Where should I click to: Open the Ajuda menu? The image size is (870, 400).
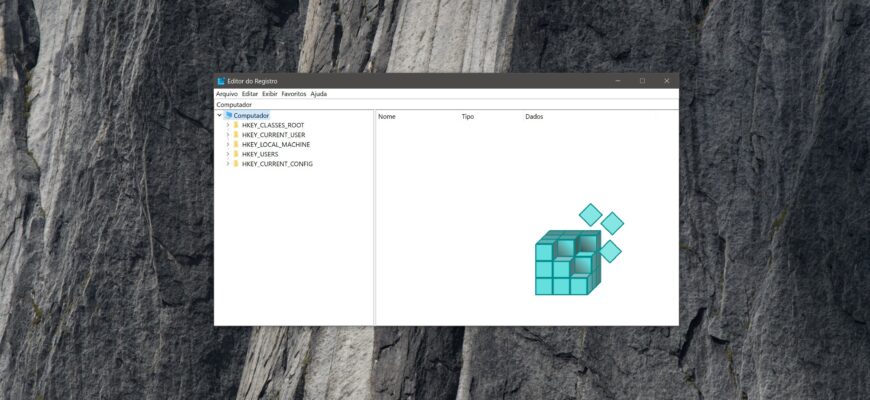click(319, 94)
